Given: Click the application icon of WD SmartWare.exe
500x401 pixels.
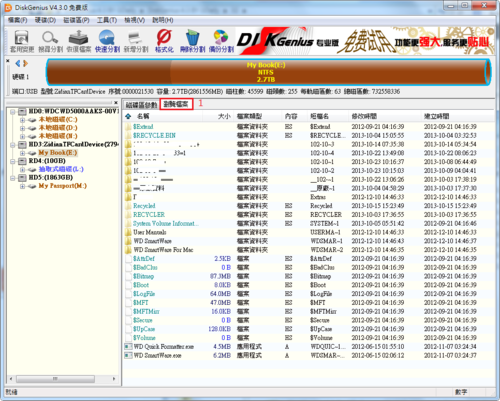Looking at the screenshot, I should pyautogui.click(x=128, y=355).
